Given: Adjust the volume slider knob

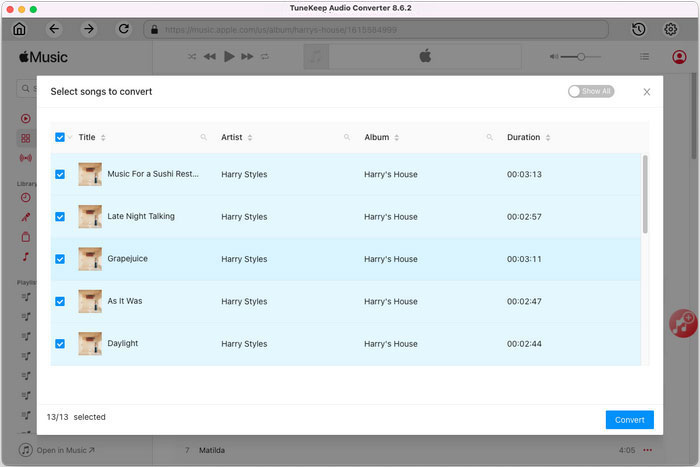Looking at the screenshot, I should point(581,57).
